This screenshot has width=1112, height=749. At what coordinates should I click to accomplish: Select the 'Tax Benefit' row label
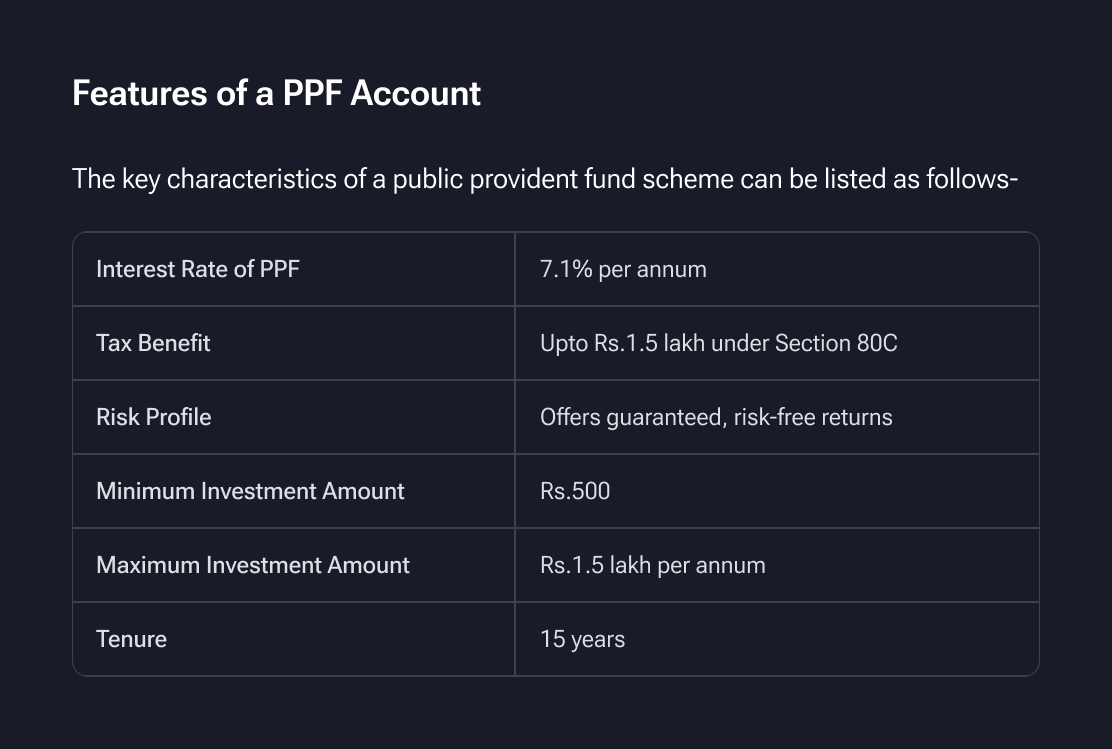[x=153, y=343]
